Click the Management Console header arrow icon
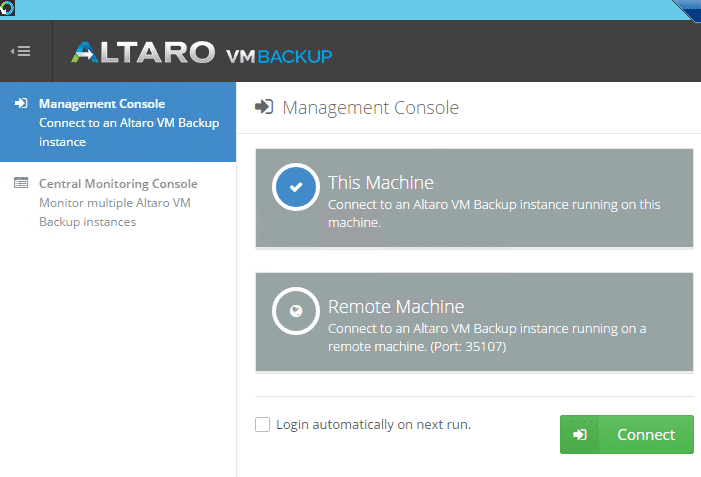This screenshot has width=701, height=477. [264, 107]
